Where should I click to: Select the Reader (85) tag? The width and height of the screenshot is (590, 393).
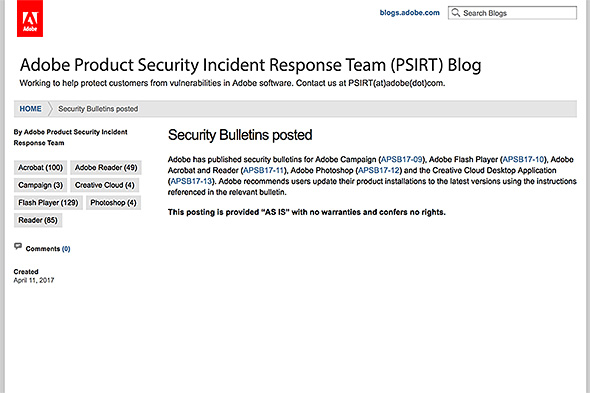[38, 220]
